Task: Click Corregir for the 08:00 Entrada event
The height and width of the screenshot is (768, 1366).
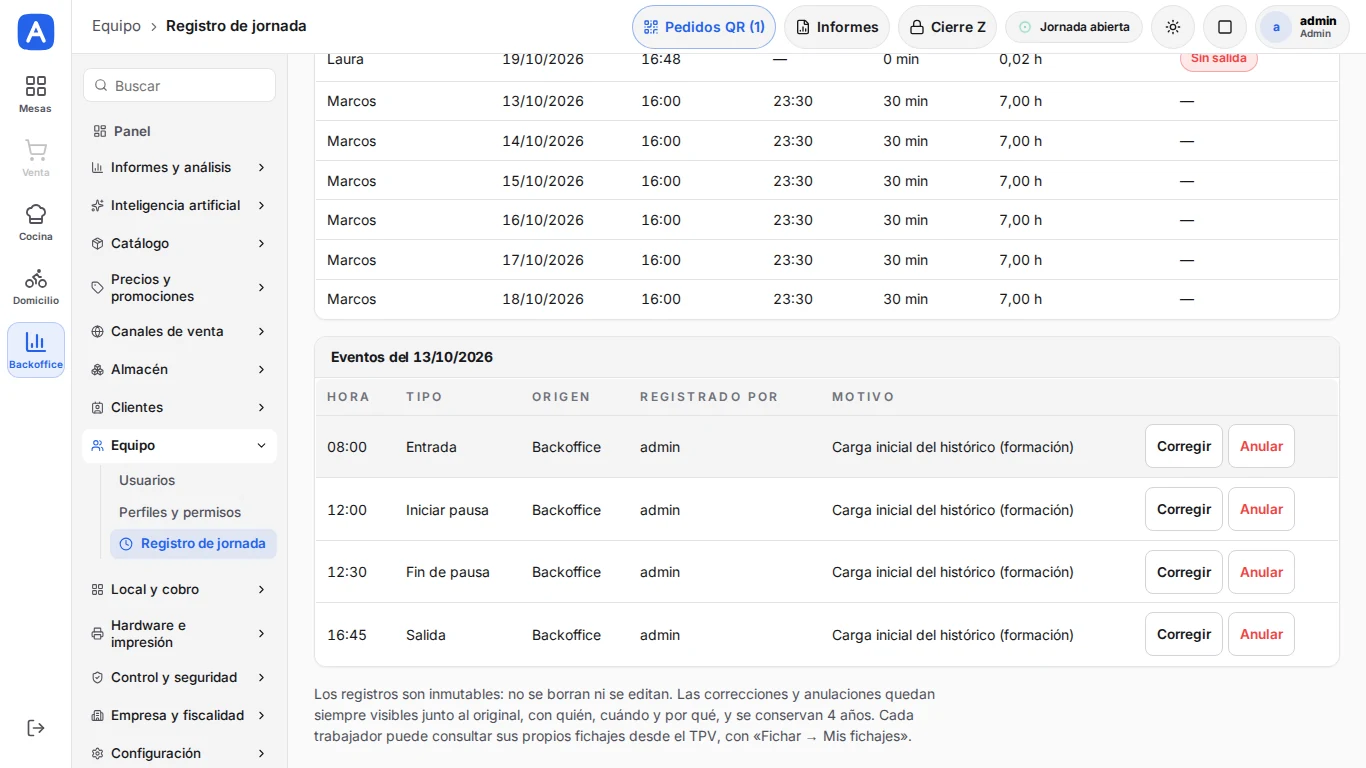Action: [x=1184, y=446]
